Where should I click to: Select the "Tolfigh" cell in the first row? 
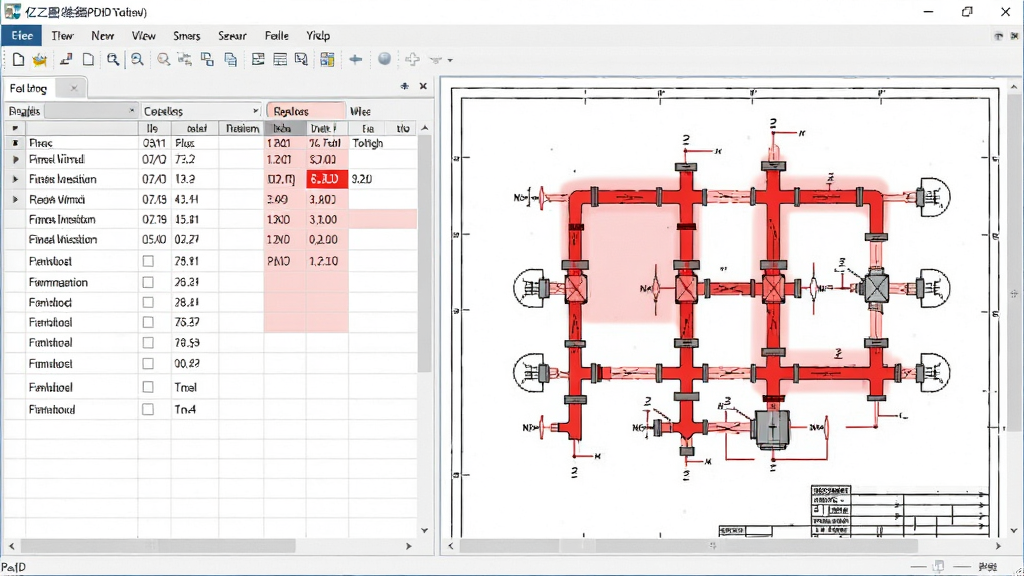[x=368, y=143]
